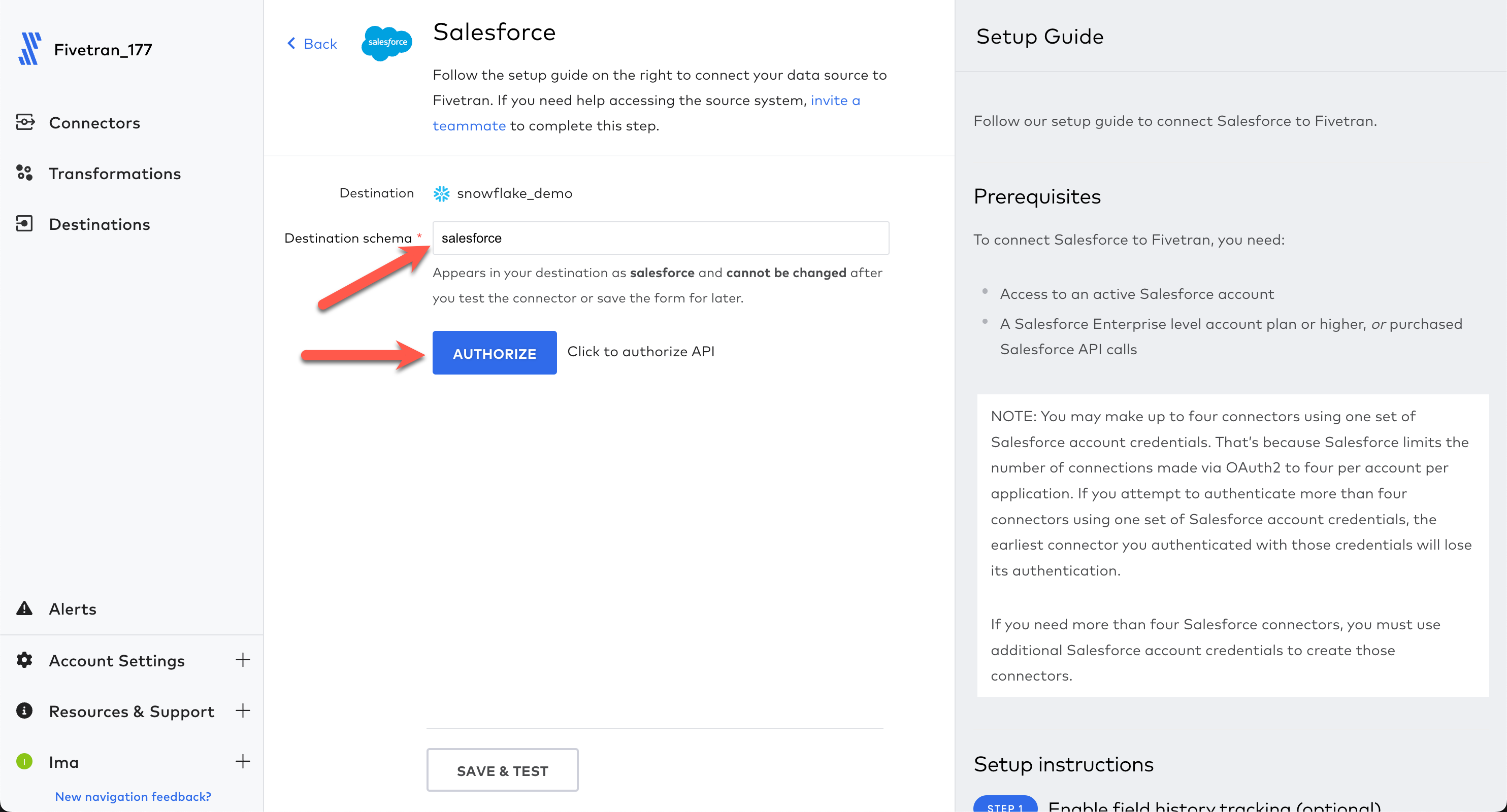Click the Salesforce cloud logo
This screenshot has height=812, width=1507.
click(x=387, y=43)
